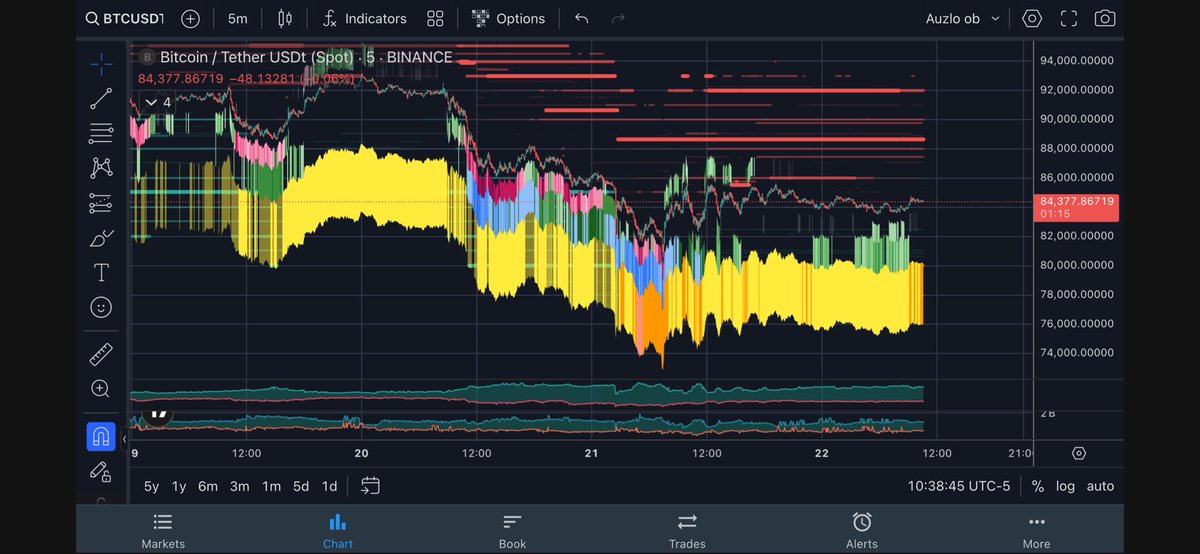Image resolution: width=1200 pixels, height=554 pixels.
Task: Expand the Auzlo ob layout dropdown
Action: (x=961, y=18)
